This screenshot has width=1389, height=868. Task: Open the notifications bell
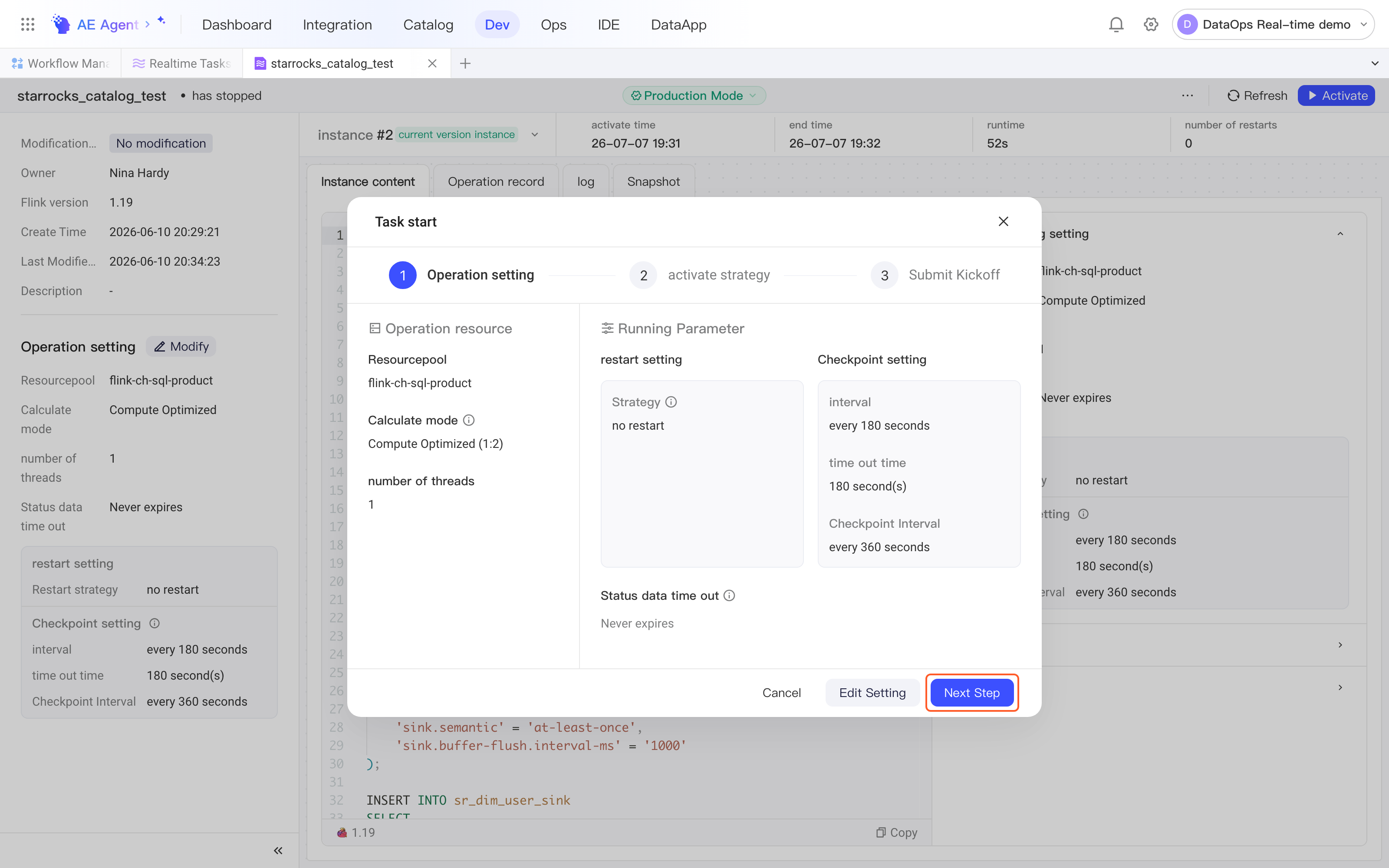1116,24
